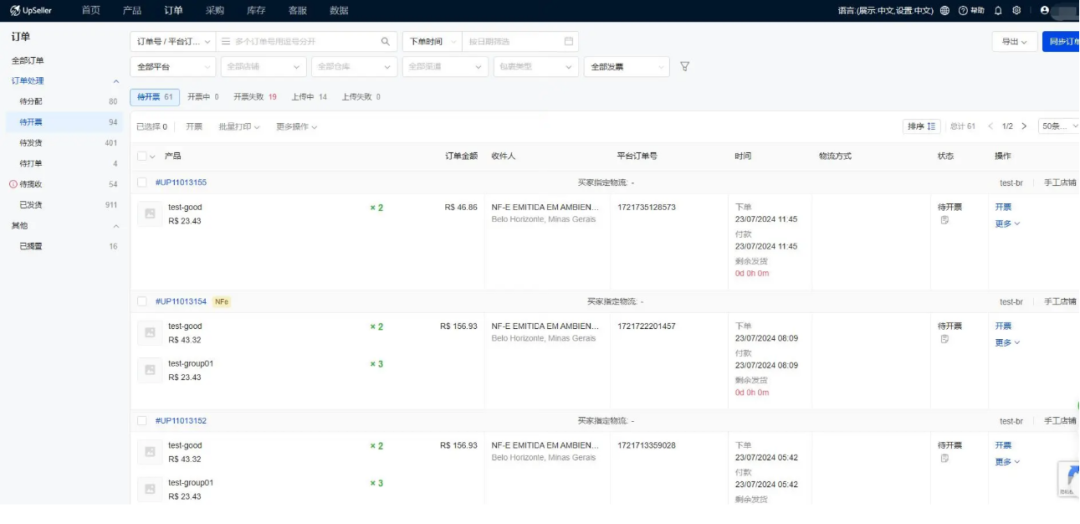Click note icon for order 1721713359028
The width and height of the screenshot is (1080, 524).
click(944, 459)
